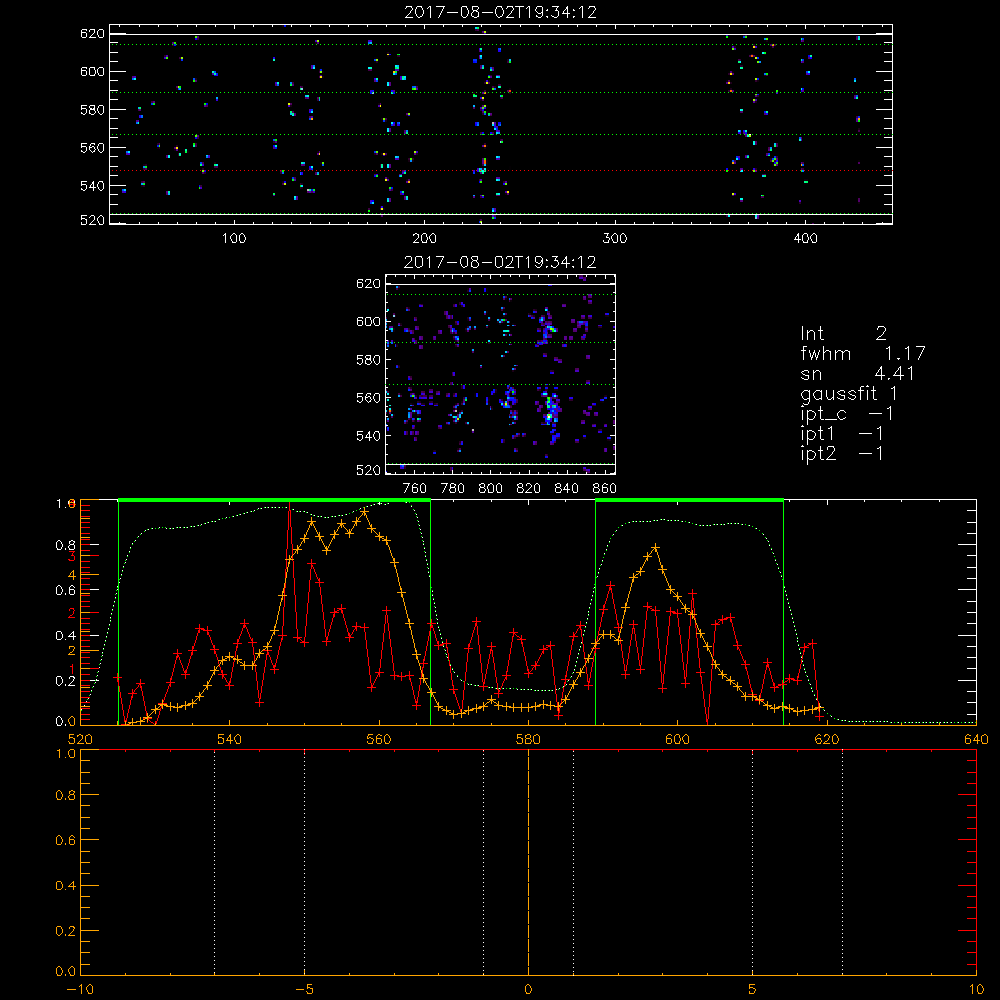Click the -5 x-axis label of bottom plot

304,989
